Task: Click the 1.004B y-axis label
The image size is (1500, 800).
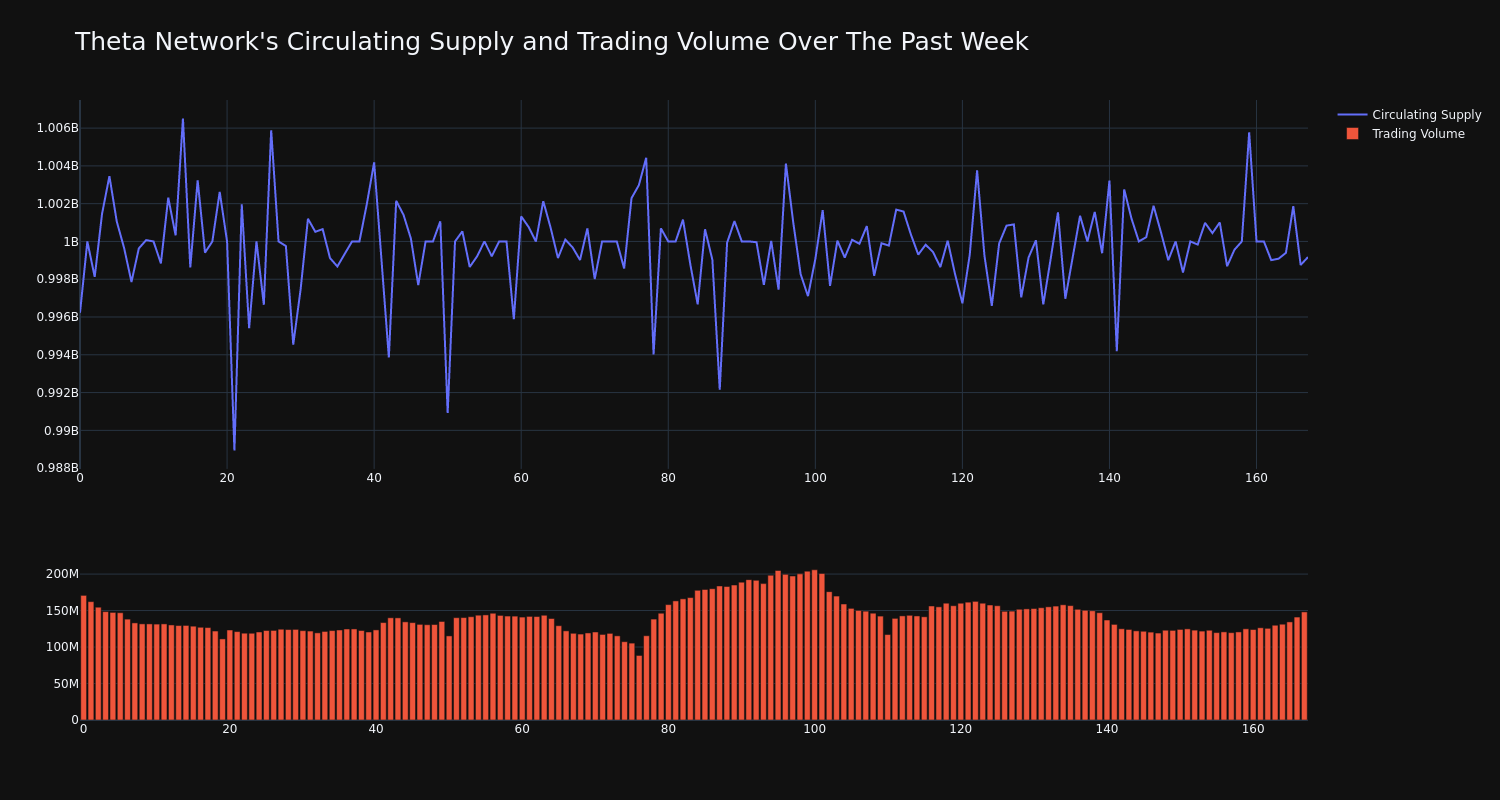Action: click(x=57, y=166)
